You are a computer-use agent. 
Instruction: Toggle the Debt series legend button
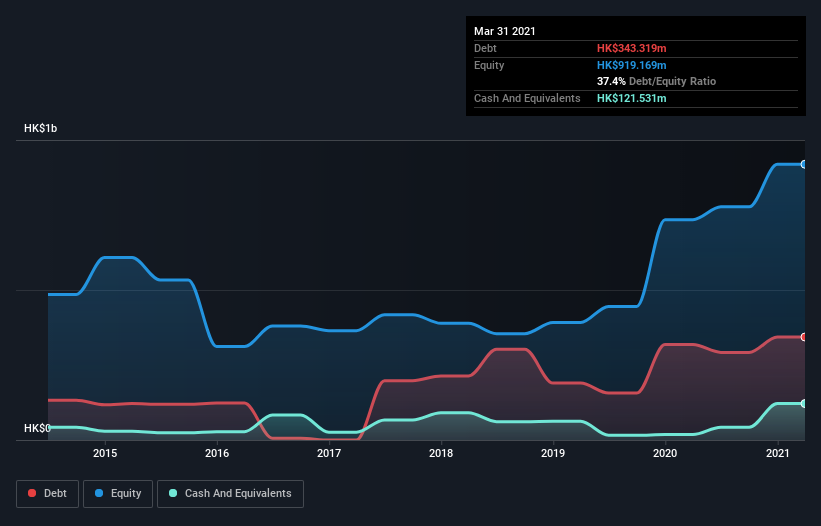(48, 494)
